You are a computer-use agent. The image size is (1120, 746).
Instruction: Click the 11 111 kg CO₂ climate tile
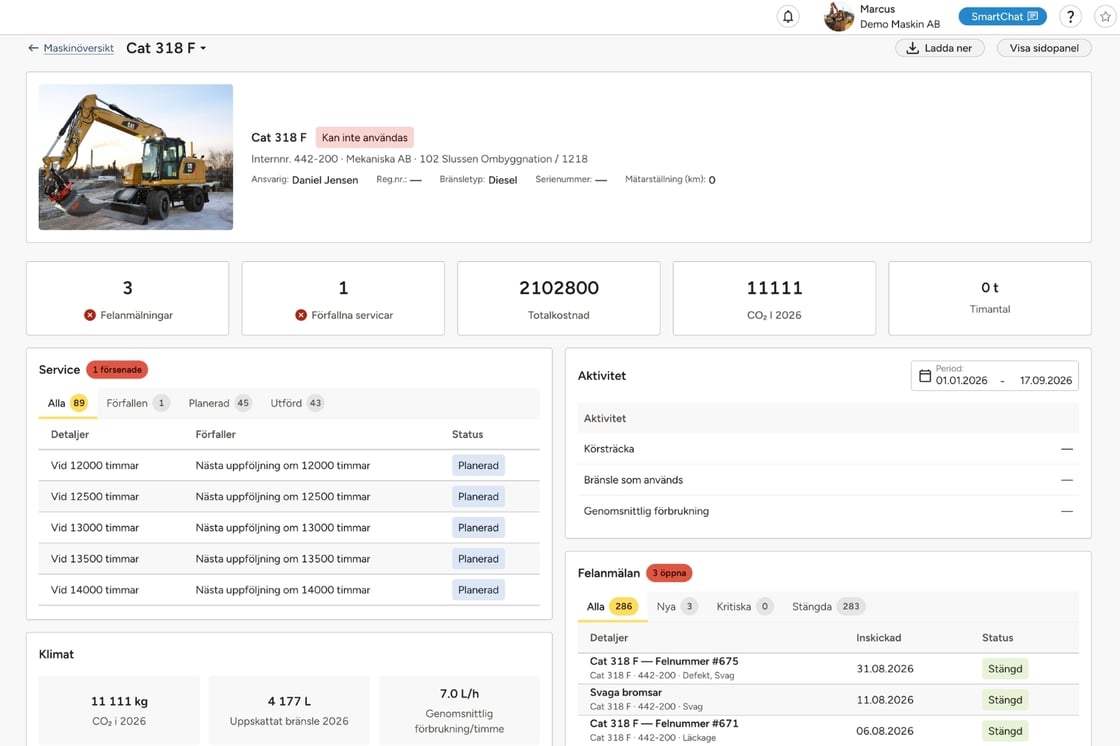[x=119, y=710]
